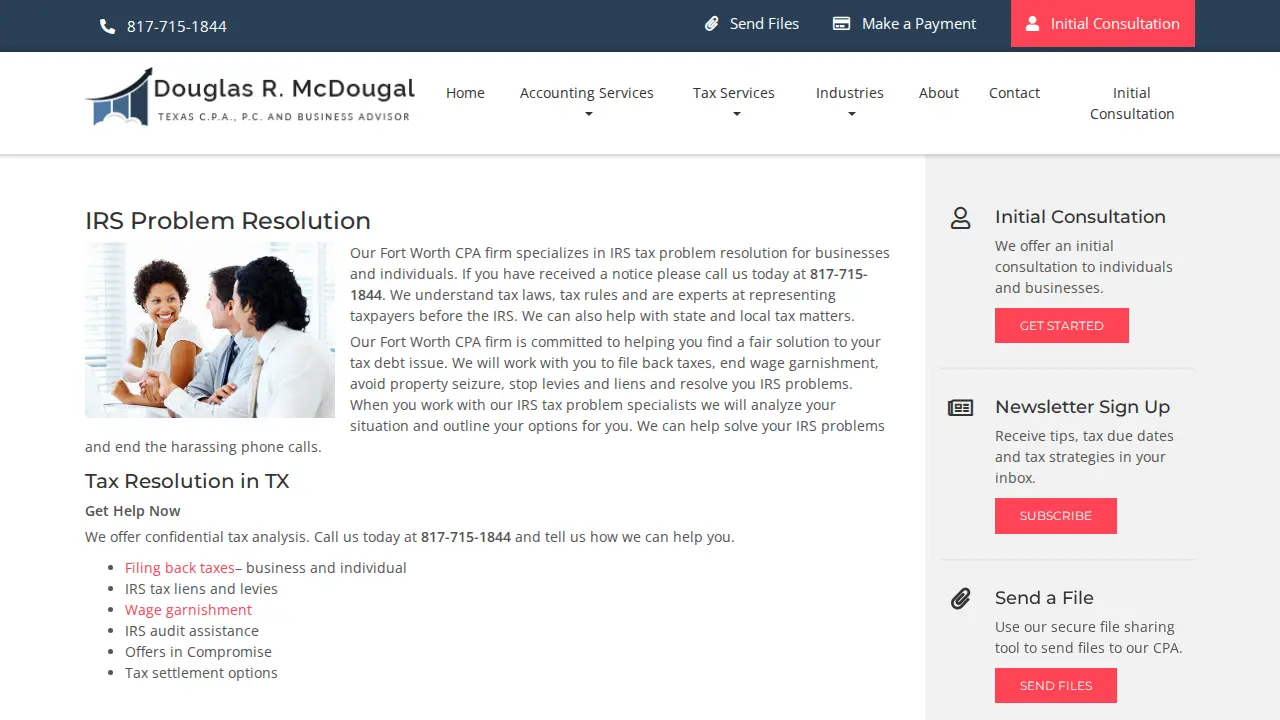This screenshot has width=1280, height=720.
Task: Expand the Tax Services dropdown arrow
Action: coord(736,115)
